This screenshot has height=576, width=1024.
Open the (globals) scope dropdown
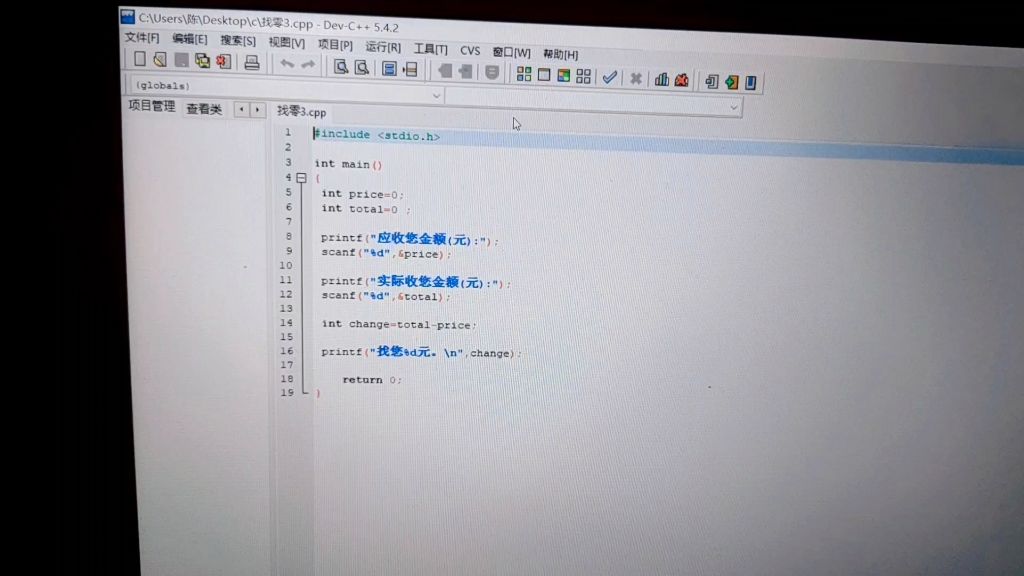click(436, 95)
